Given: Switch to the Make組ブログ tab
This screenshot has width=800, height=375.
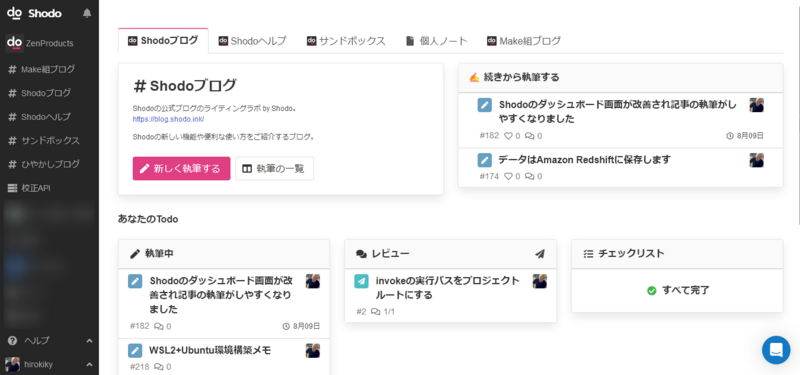Looking at the screenshot, I should tap(524, 41).
